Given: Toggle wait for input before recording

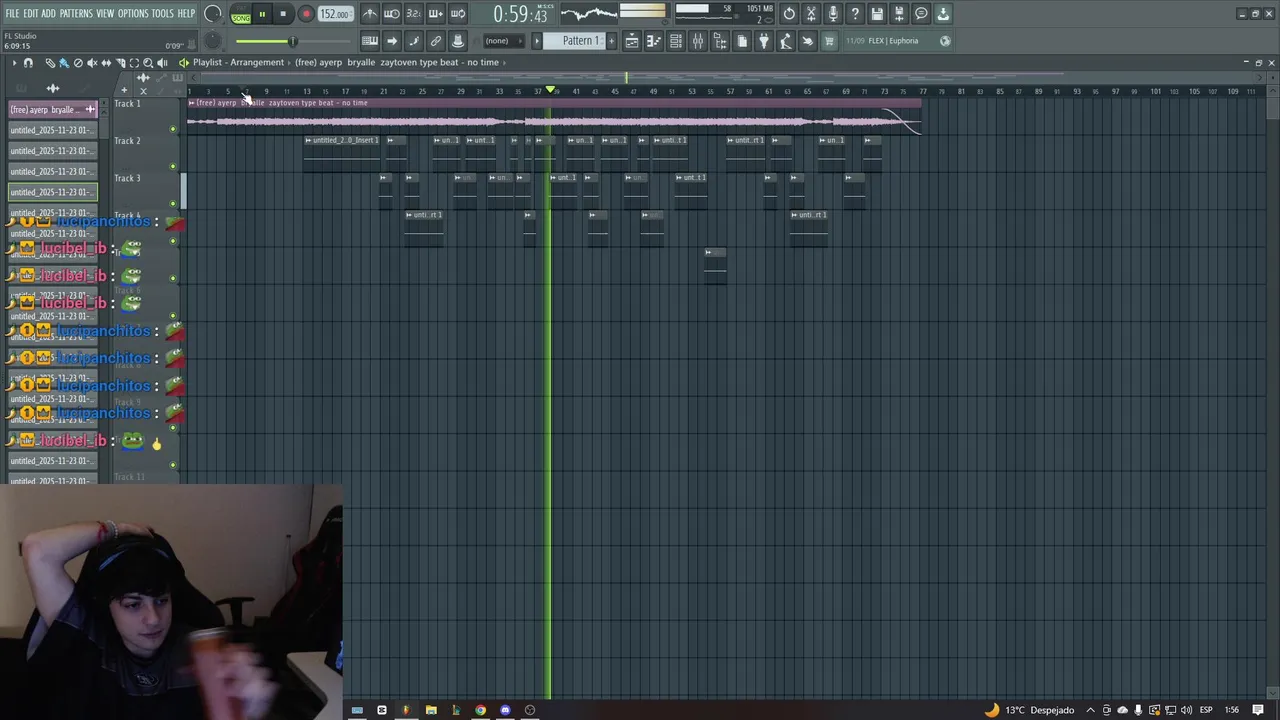Looking at the screenshot, I should (x=392, y=14).
